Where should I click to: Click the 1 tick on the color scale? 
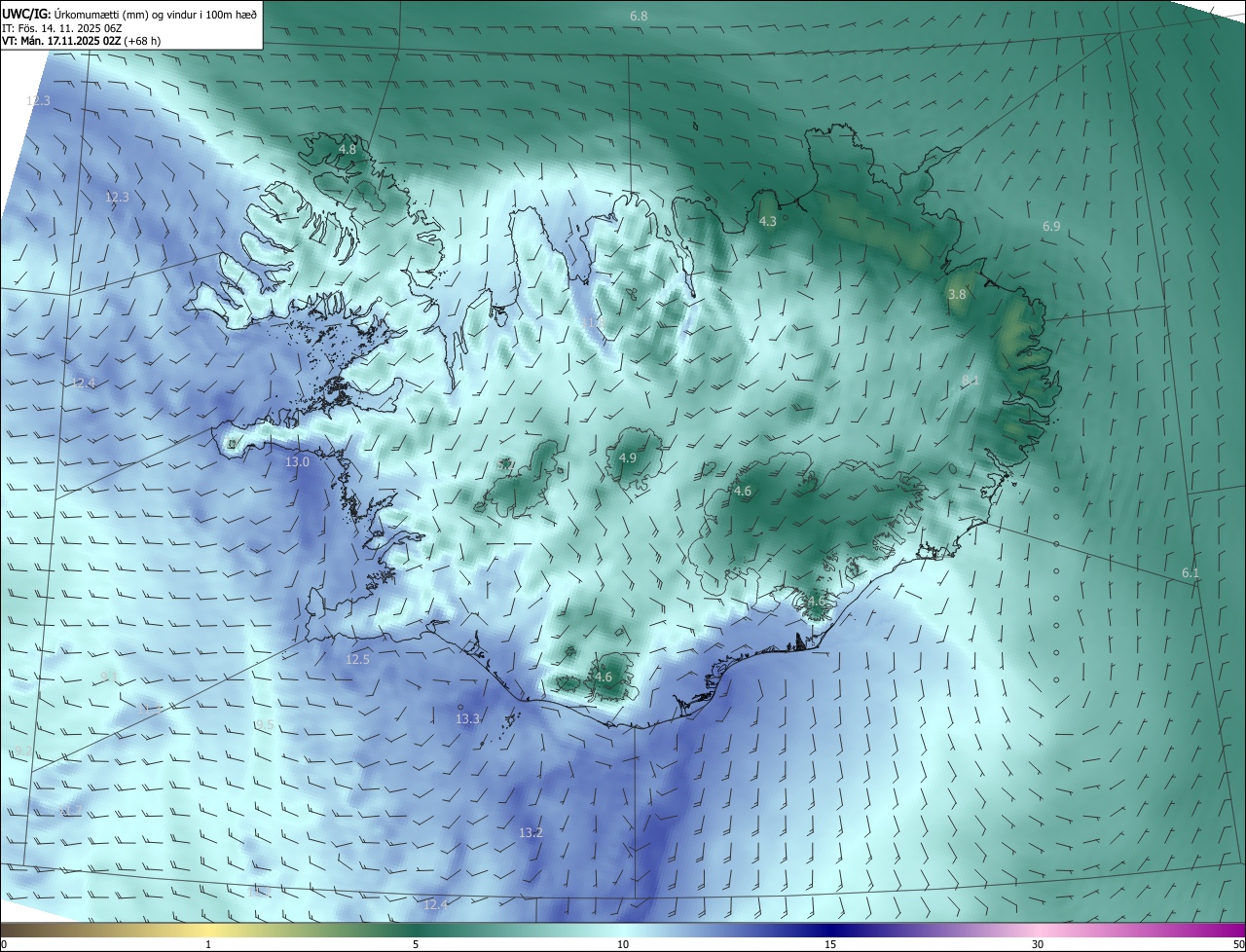[208, 944]
